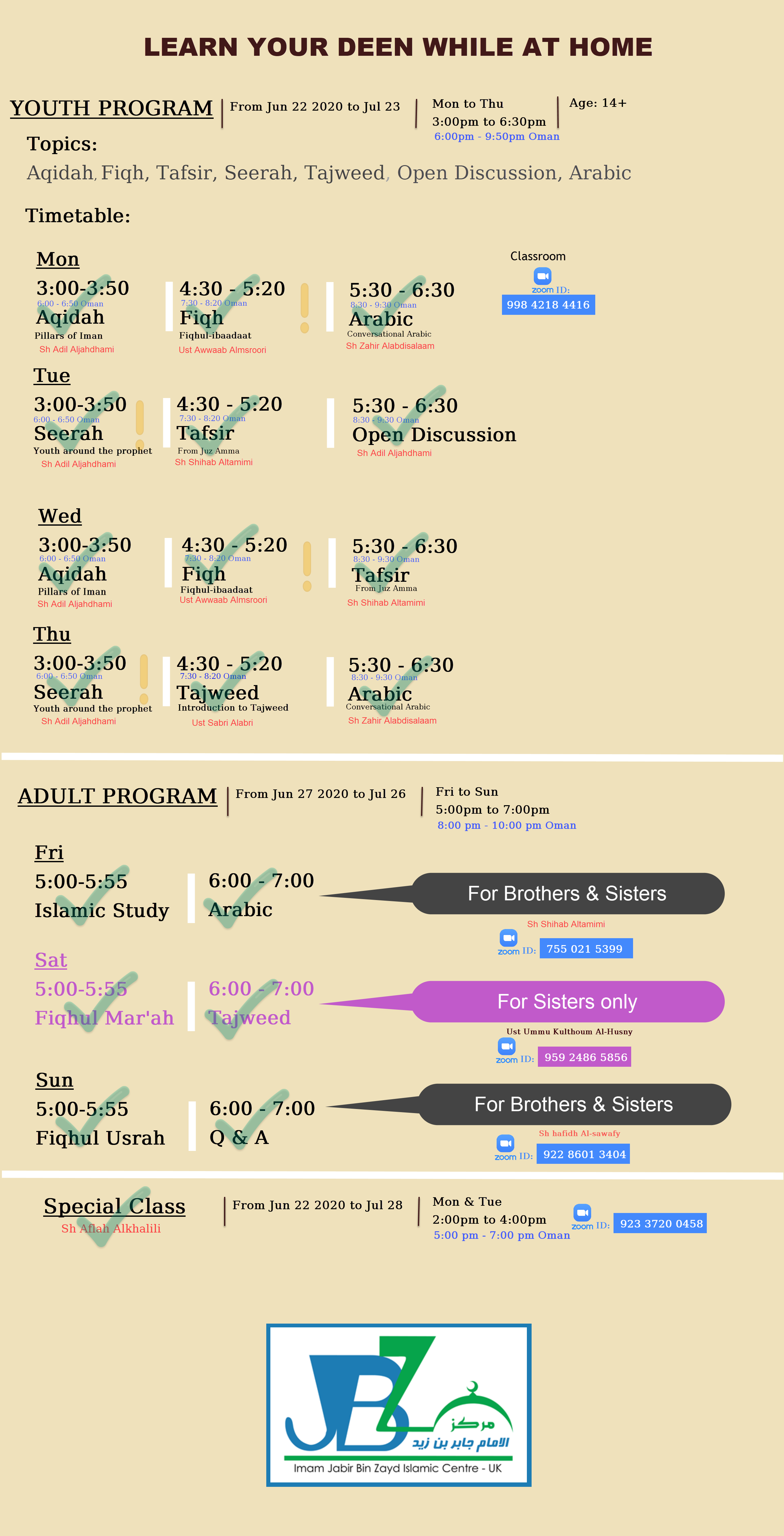784x1536 pixels.
Task: Click the Zoom icon beside ID 923 3720 0458
Action: click(x=582, y=1212)
